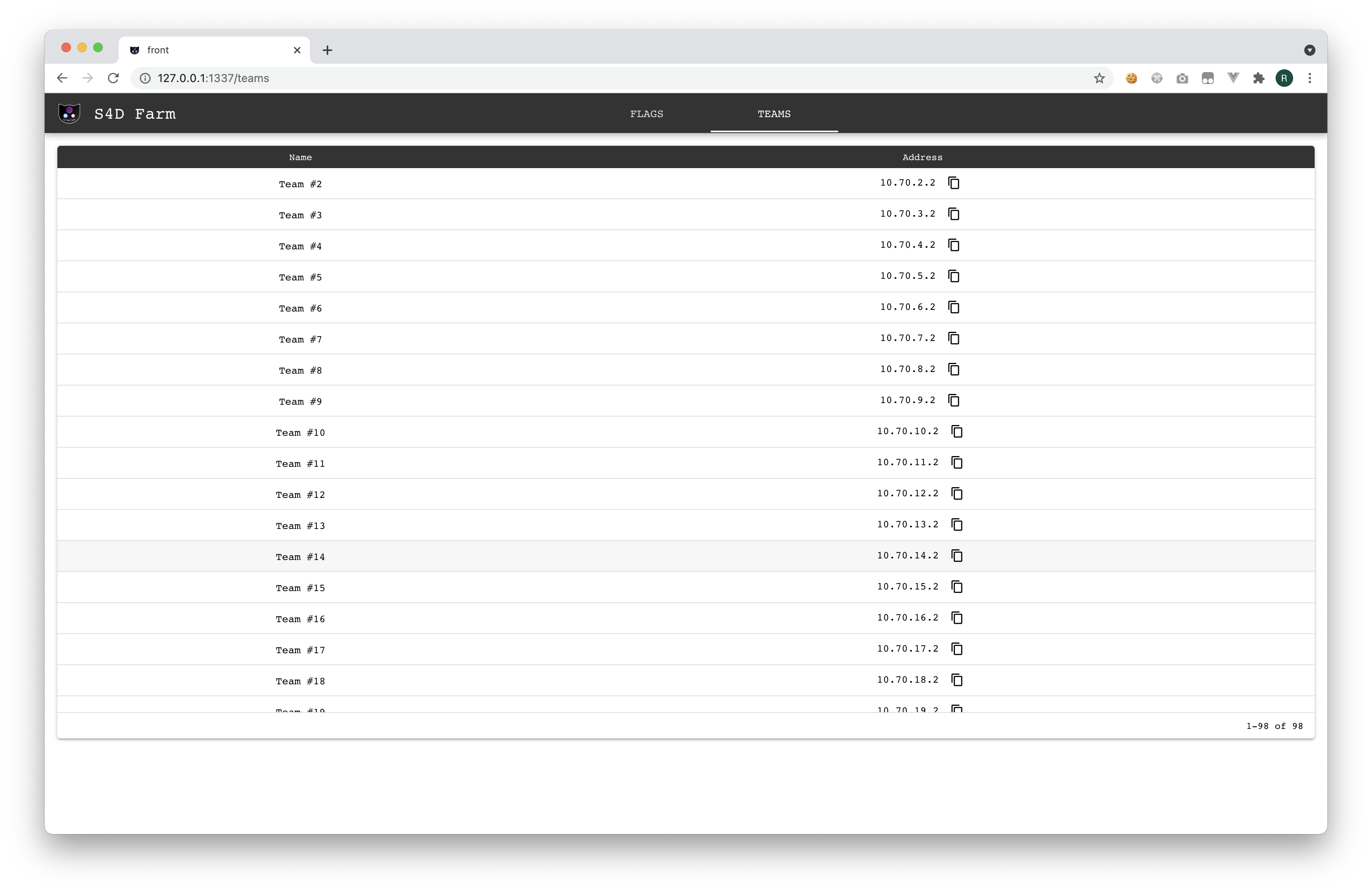
Task: Switch to the FLAGS tab
Action: 646,114
